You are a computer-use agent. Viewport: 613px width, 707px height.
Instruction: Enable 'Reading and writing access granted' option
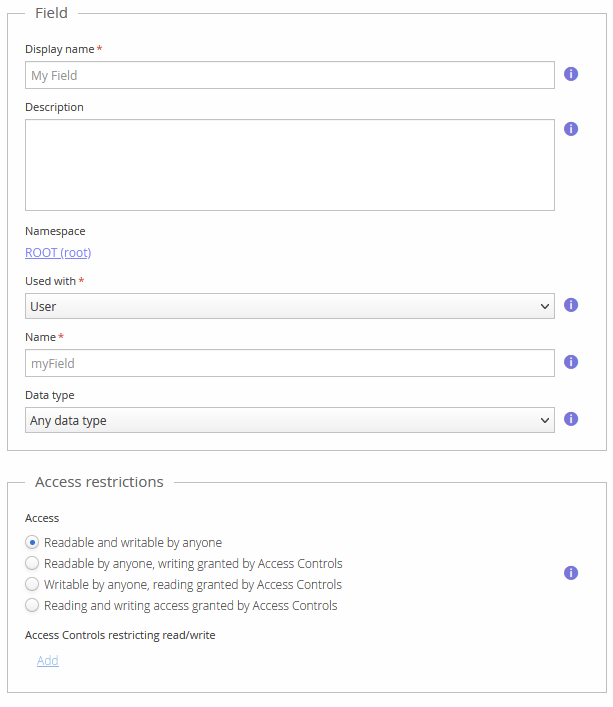point(33,605)
